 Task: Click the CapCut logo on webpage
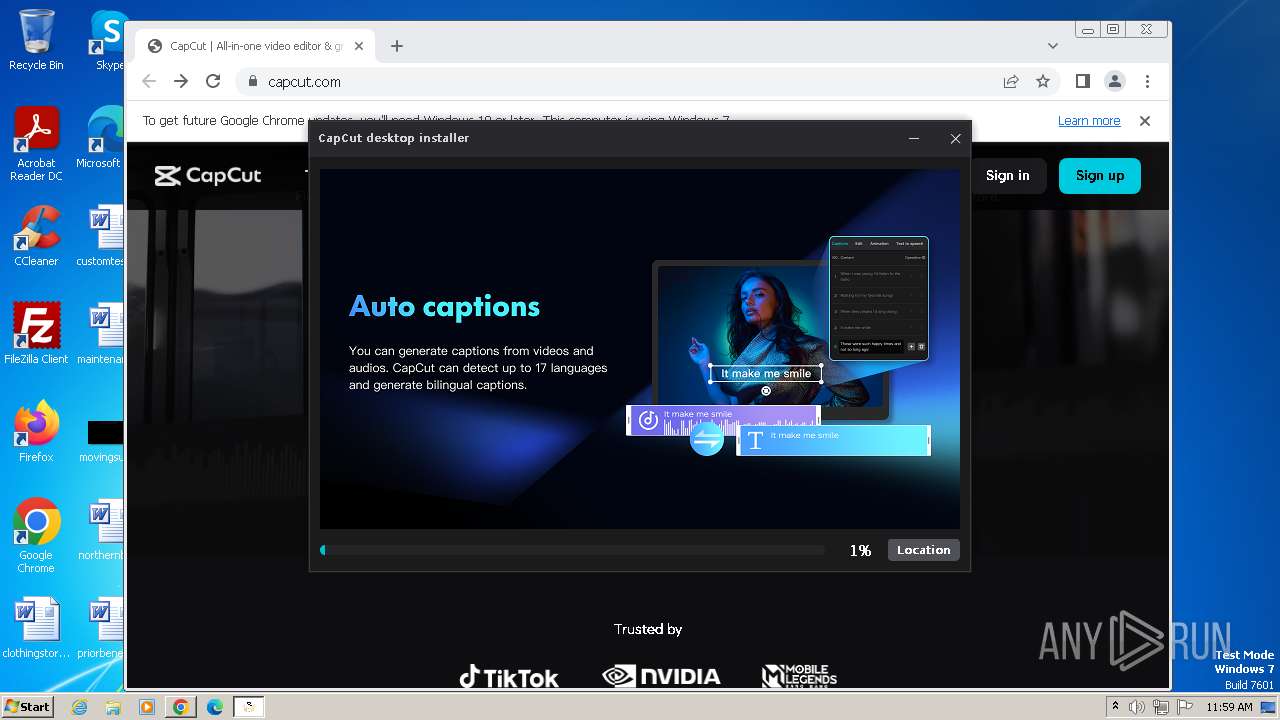pos(208,176)
